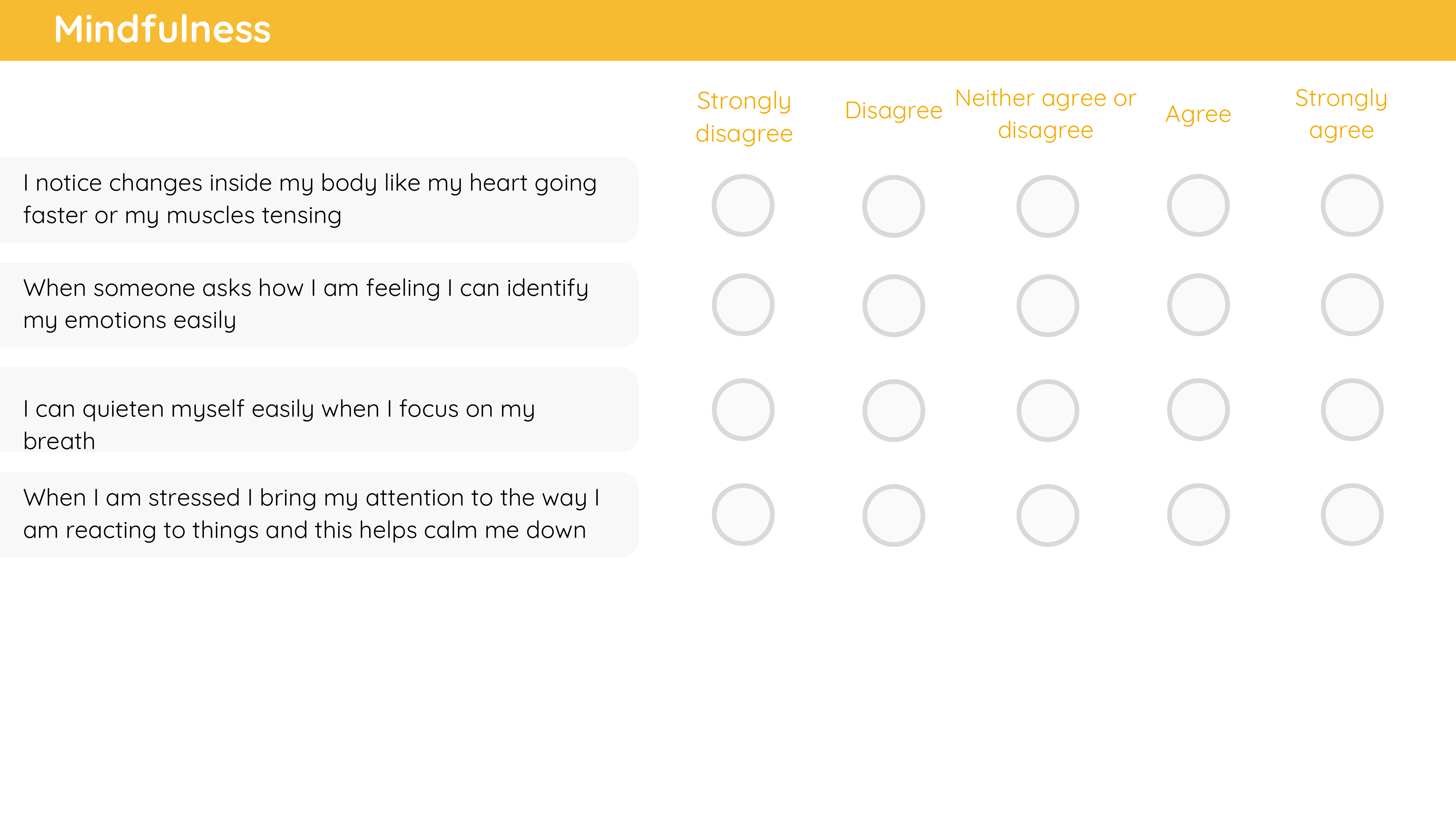Select Strongly agree for focus on breath
Screen dimensions: 1456x819
pos(1352,410)
